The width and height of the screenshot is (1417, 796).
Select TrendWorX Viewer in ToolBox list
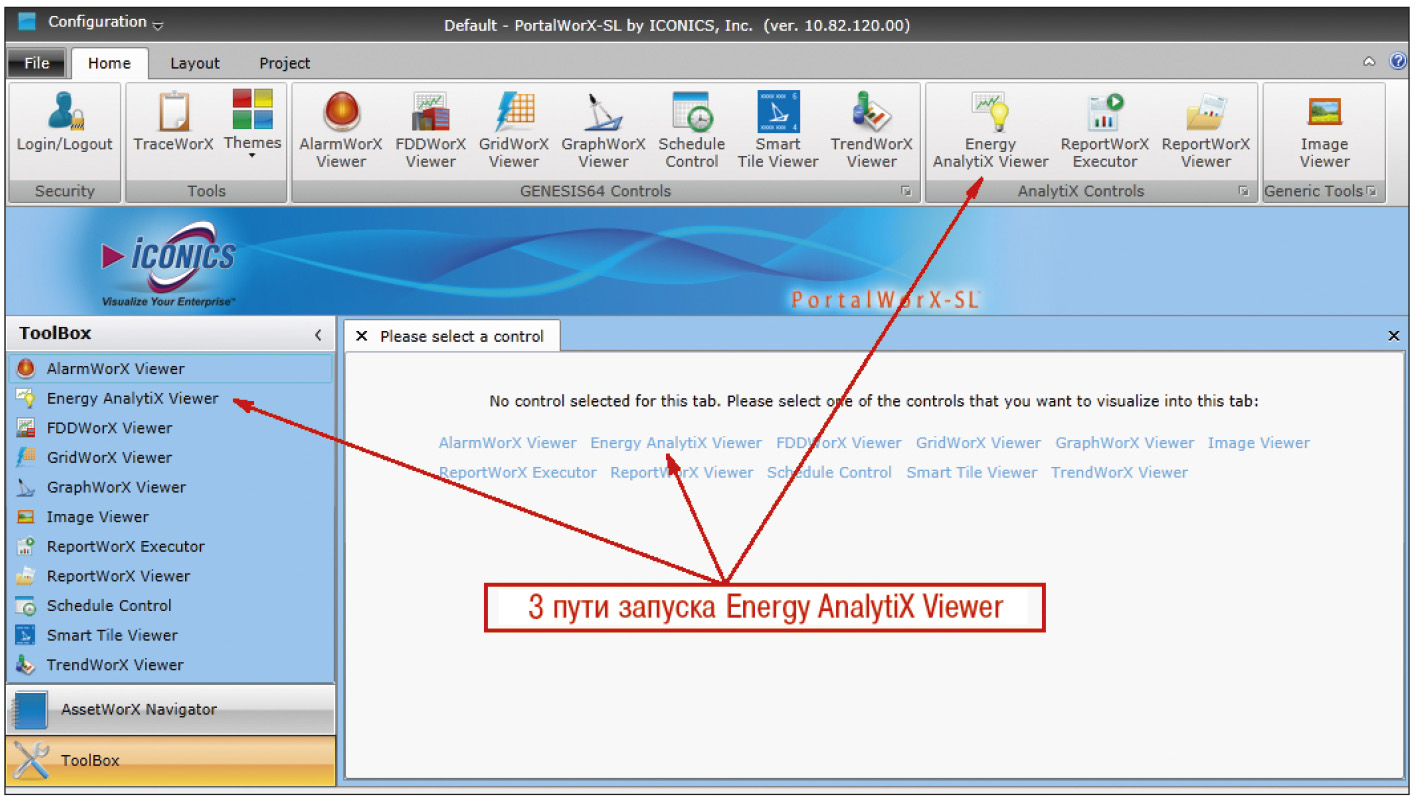[x=170, y=665]
